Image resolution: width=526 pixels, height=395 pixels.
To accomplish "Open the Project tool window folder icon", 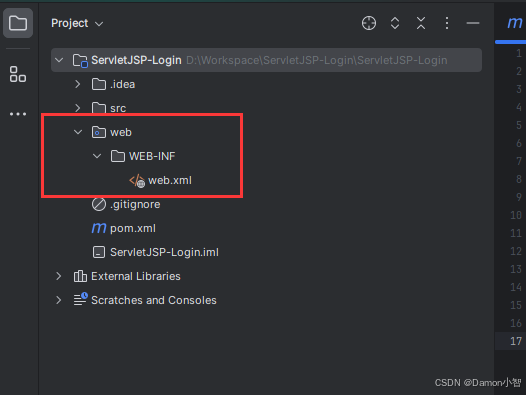I will point(18,23).
